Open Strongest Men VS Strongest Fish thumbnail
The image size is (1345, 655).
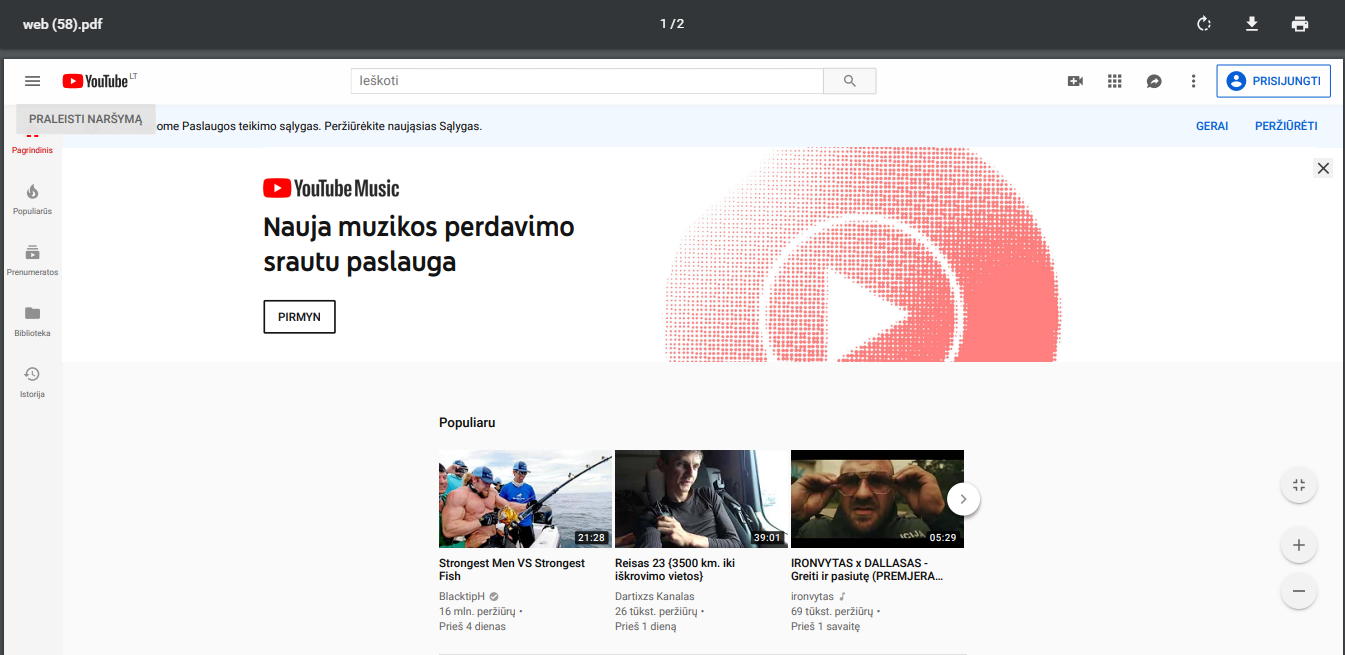point(525,499)
